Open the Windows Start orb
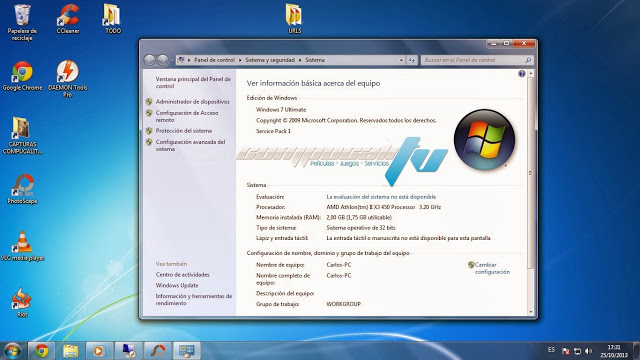This screenshot has height=360, width=640. coord(12,351)
